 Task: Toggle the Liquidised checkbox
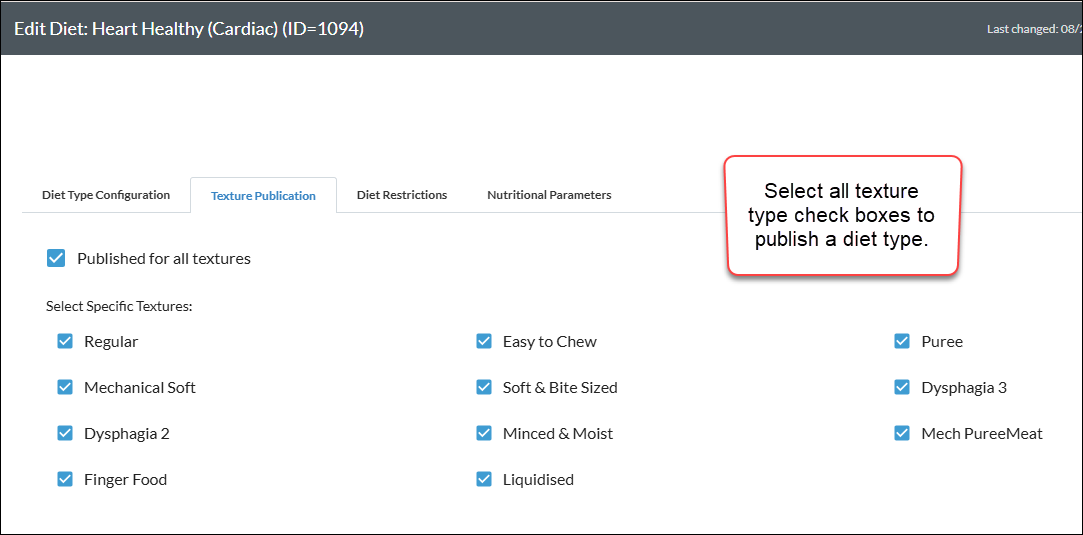point(484,479)
